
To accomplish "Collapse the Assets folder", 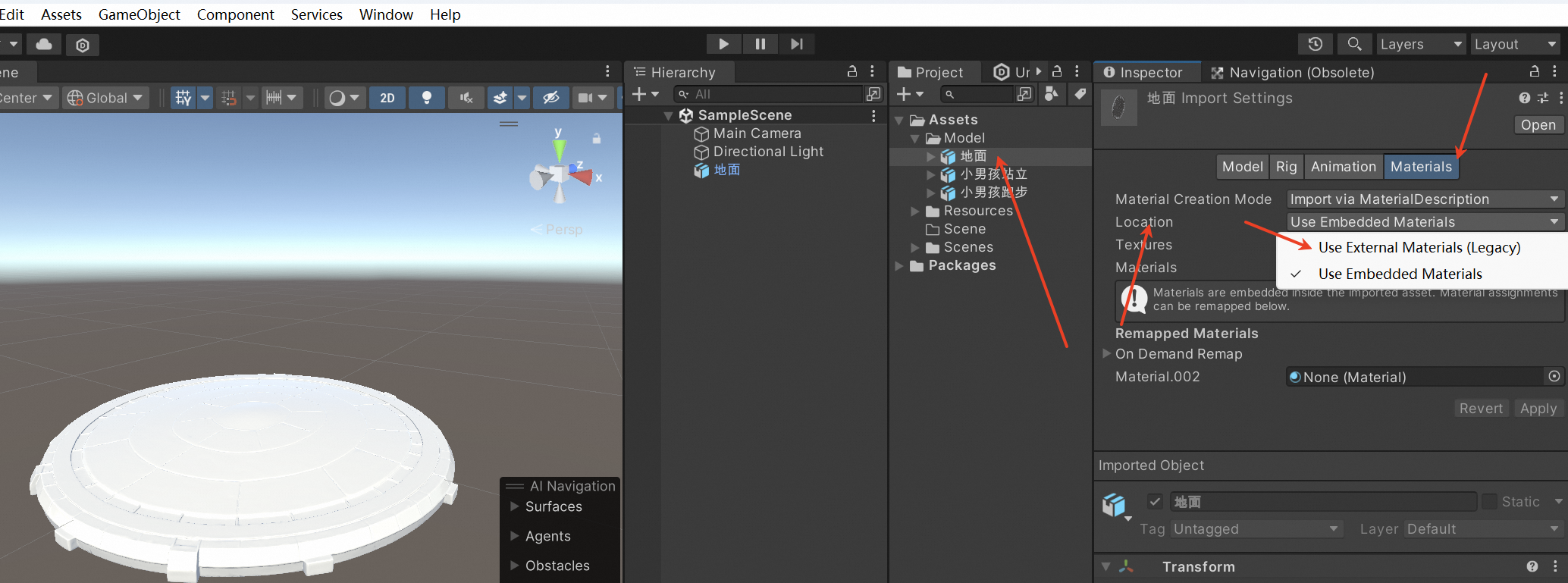I will coord(899,121).
